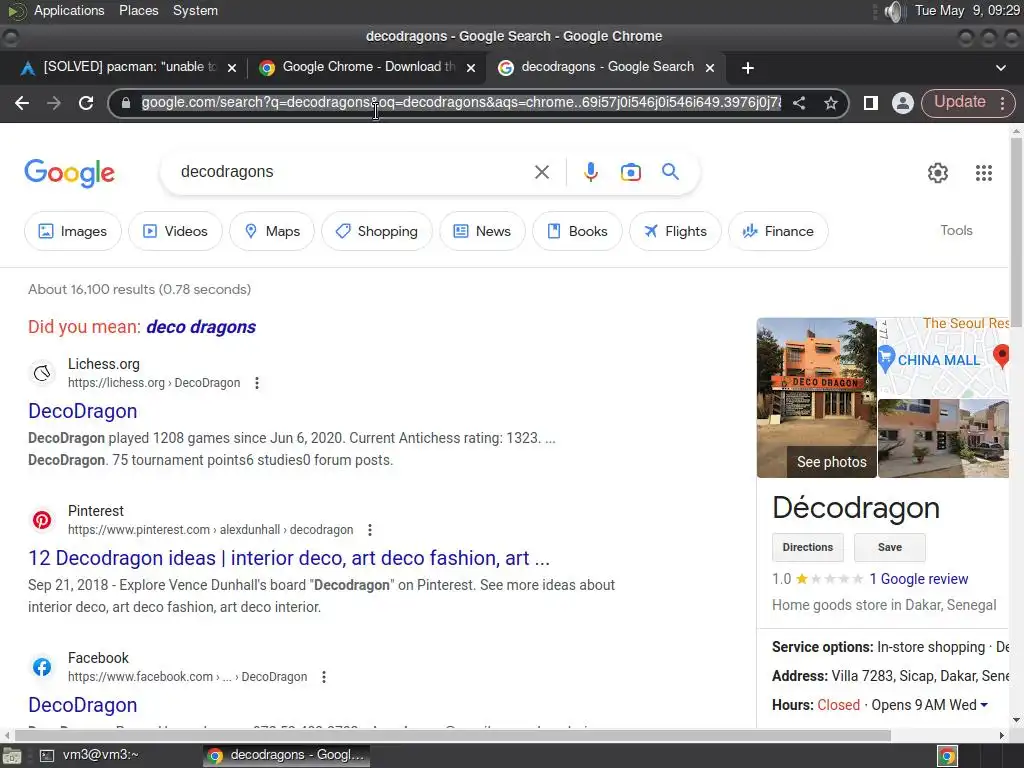The width and height of the screenshot is (1024, 768).
Task: Open 12 Decodragon ideas Pinterest link
Action: 289,558
